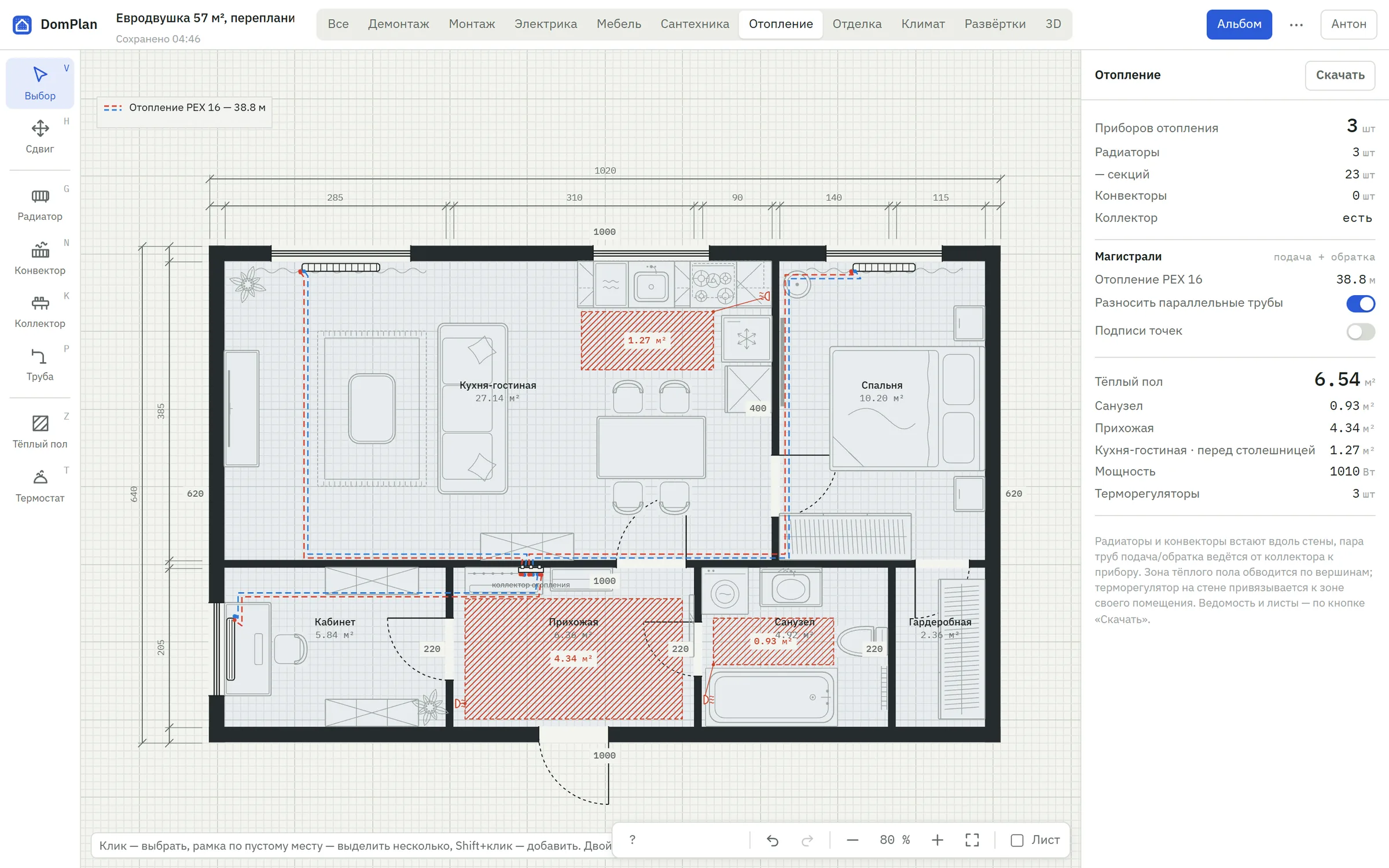
Task: Disable Разносить параллельные трубы switch
Action: [1360, 303]
